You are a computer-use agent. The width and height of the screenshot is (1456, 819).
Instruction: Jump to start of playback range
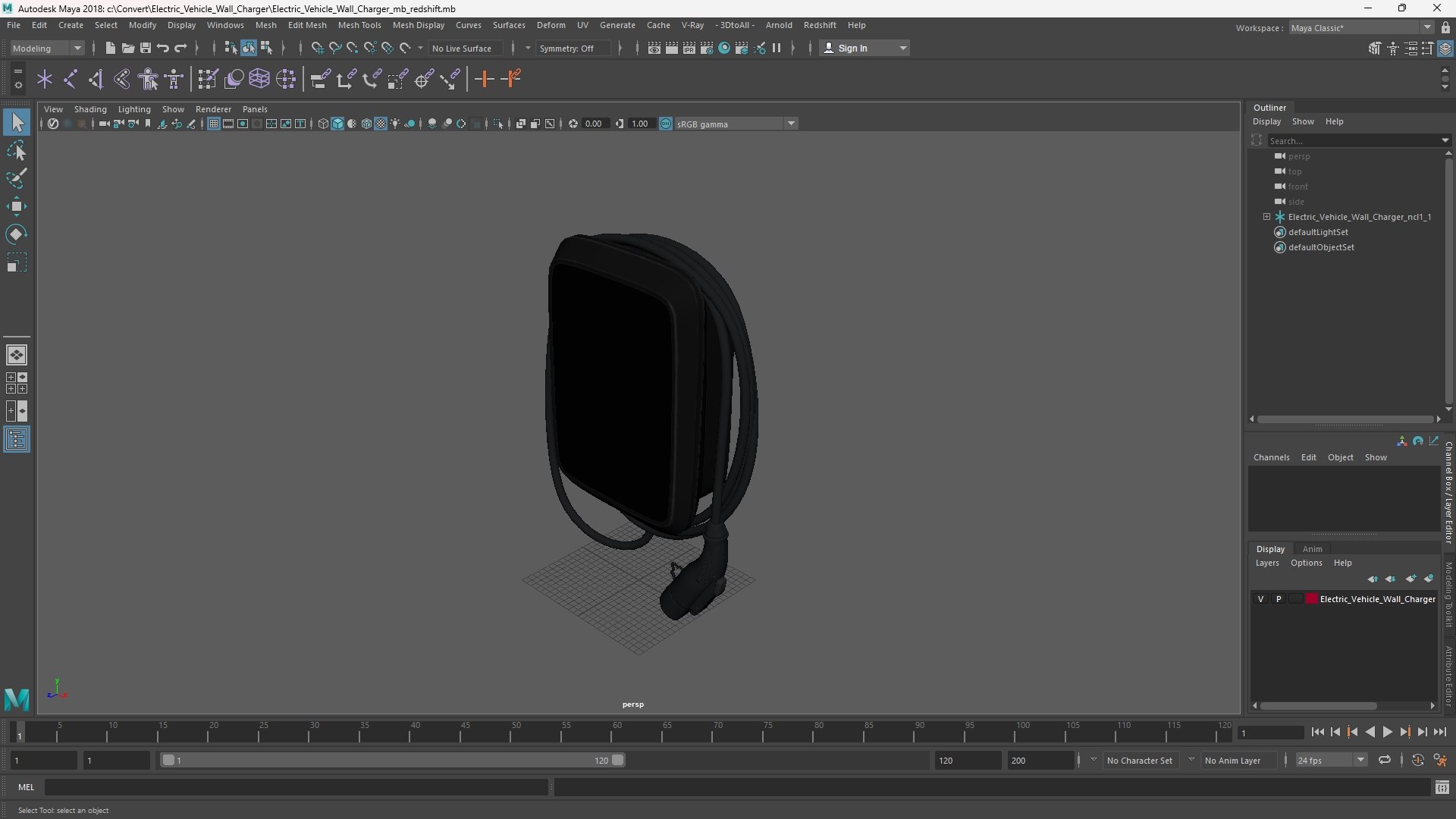[1317, 732]
